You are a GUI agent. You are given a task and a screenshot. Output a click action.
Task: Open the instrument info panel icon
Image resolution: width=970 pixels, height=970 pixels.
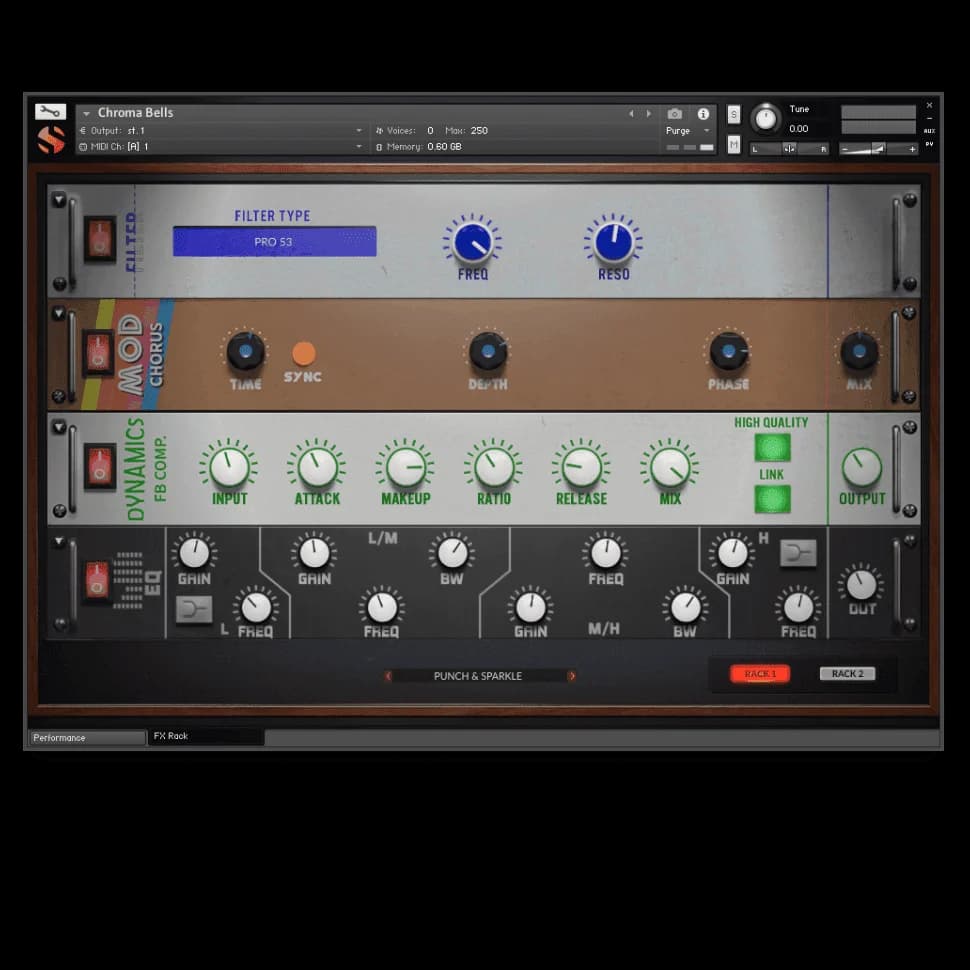703,114
